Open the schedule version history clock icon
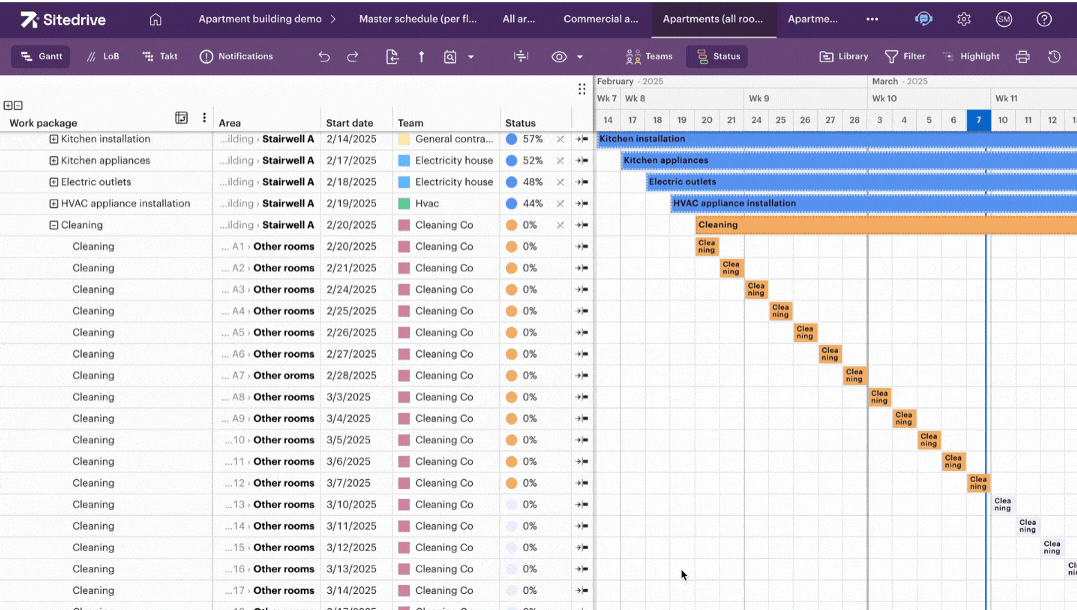 tap(1056, 56)
